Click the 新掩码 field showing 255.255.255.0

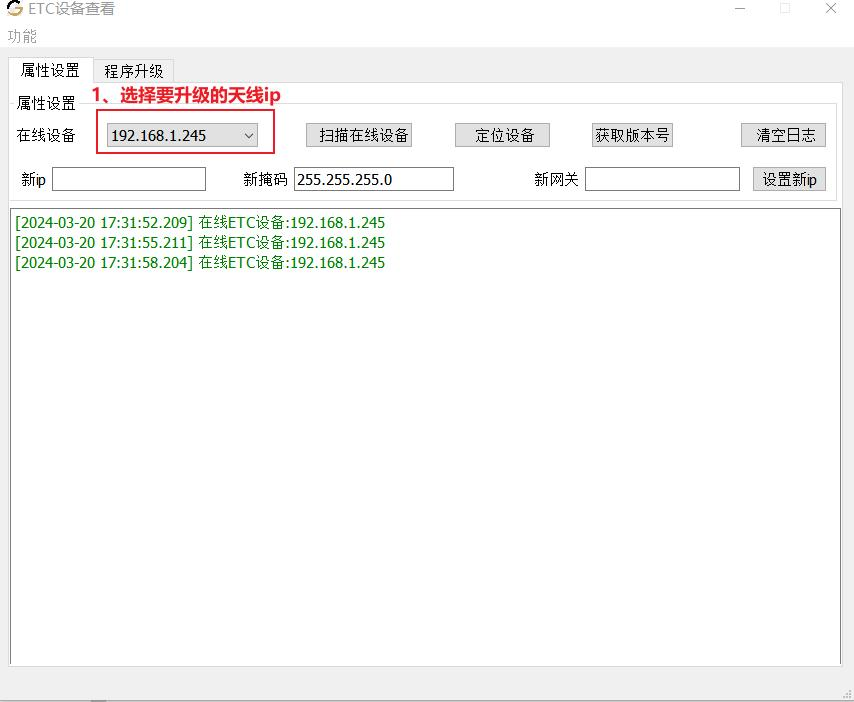pyautogui.click(x=374, y=179)
